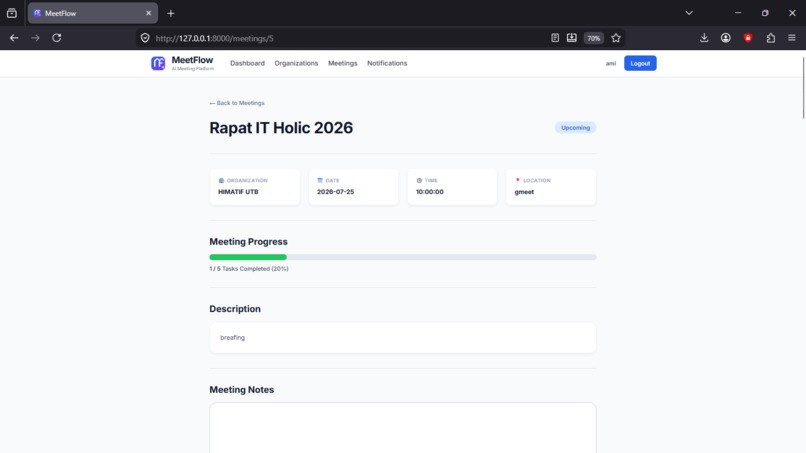Open the site security shield icon
Image resolution: width=806 pixels, height=453 pixels.
145,38
